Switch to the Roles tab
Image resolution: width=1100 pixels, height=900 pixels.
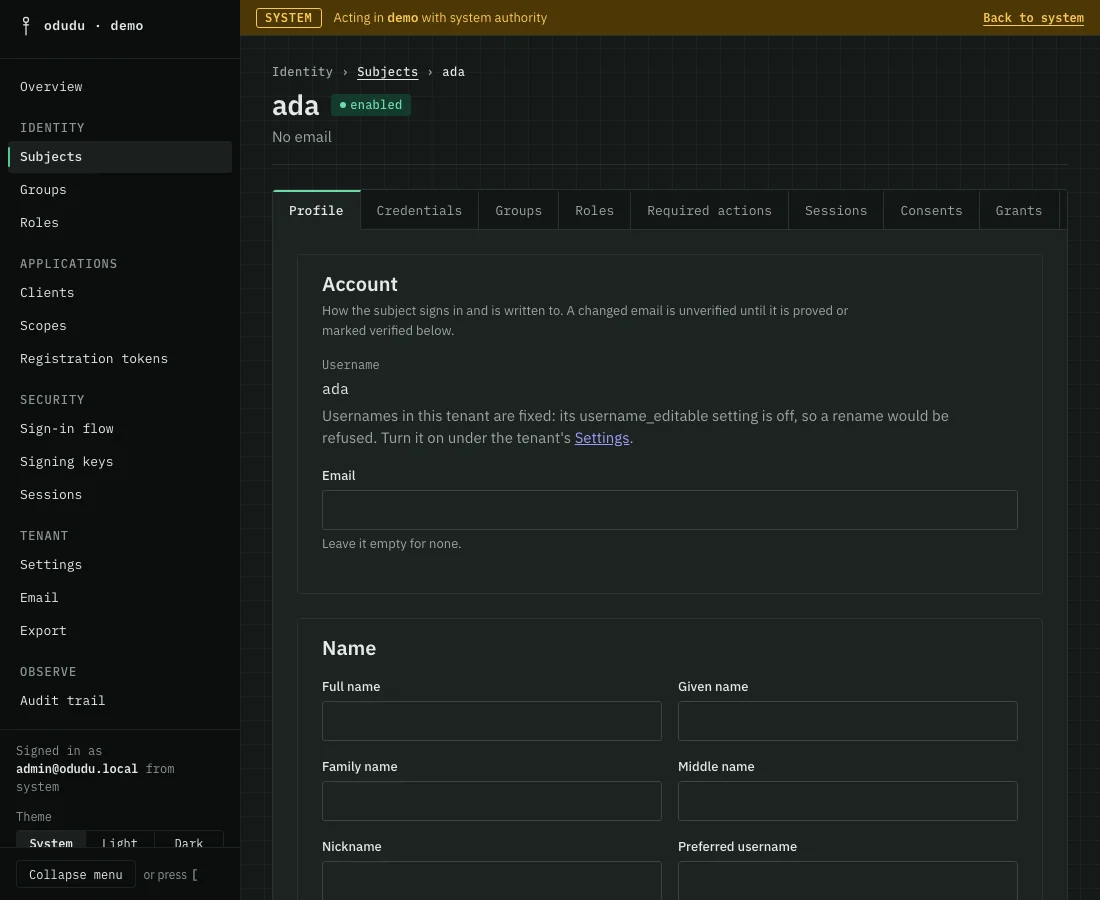click(x=594, y=210)
